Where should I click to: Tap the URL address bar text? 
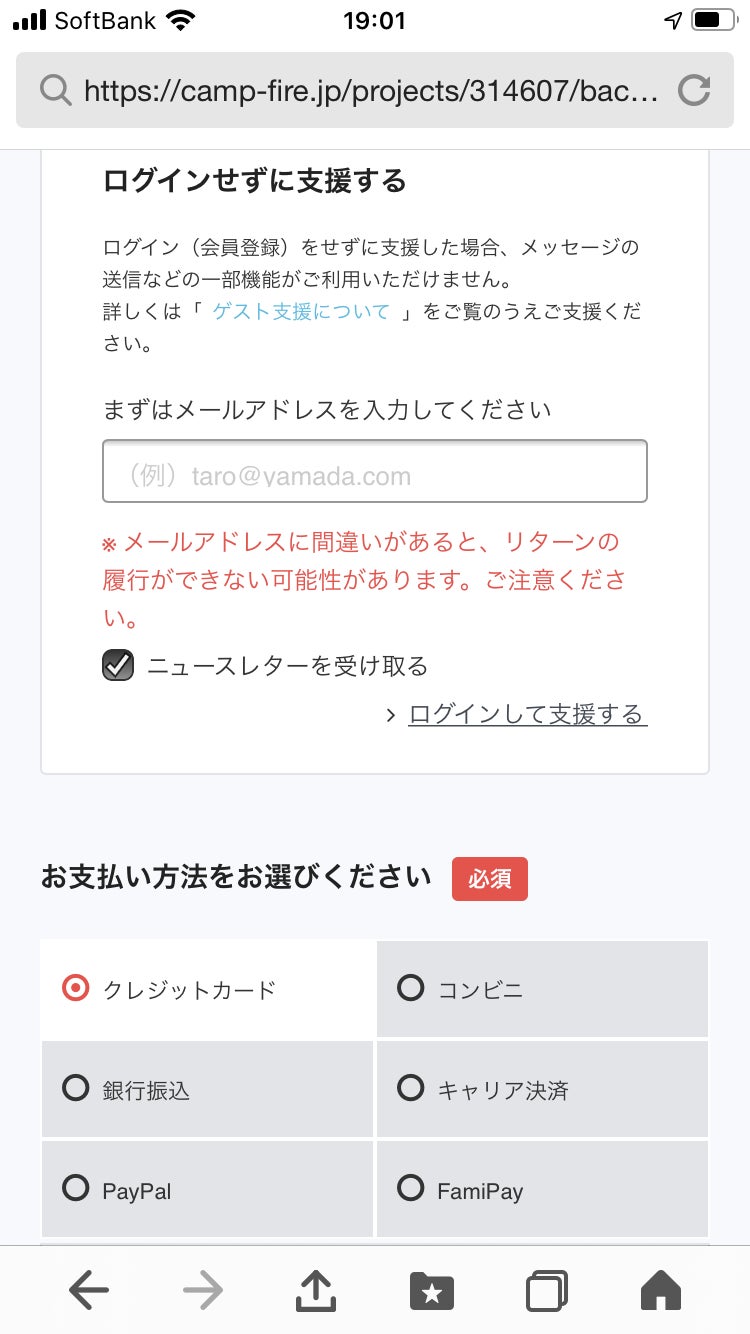pyautogui.click(x=370, y=91)
